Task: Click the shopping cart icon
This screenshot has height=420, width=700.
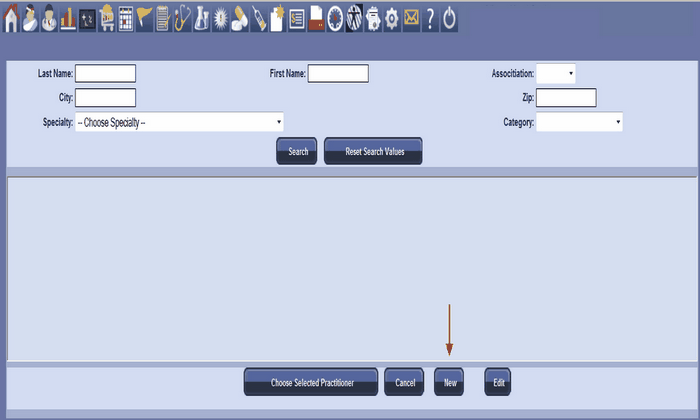Action: [107, 19]
